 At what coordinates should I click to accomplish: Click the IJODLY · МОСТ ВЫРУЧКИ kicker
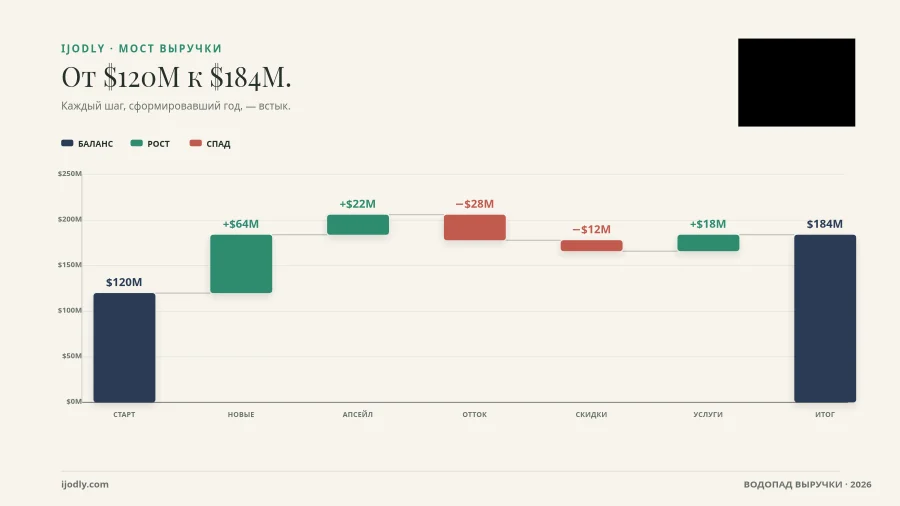pyautogui.click(x=142, y=48)
